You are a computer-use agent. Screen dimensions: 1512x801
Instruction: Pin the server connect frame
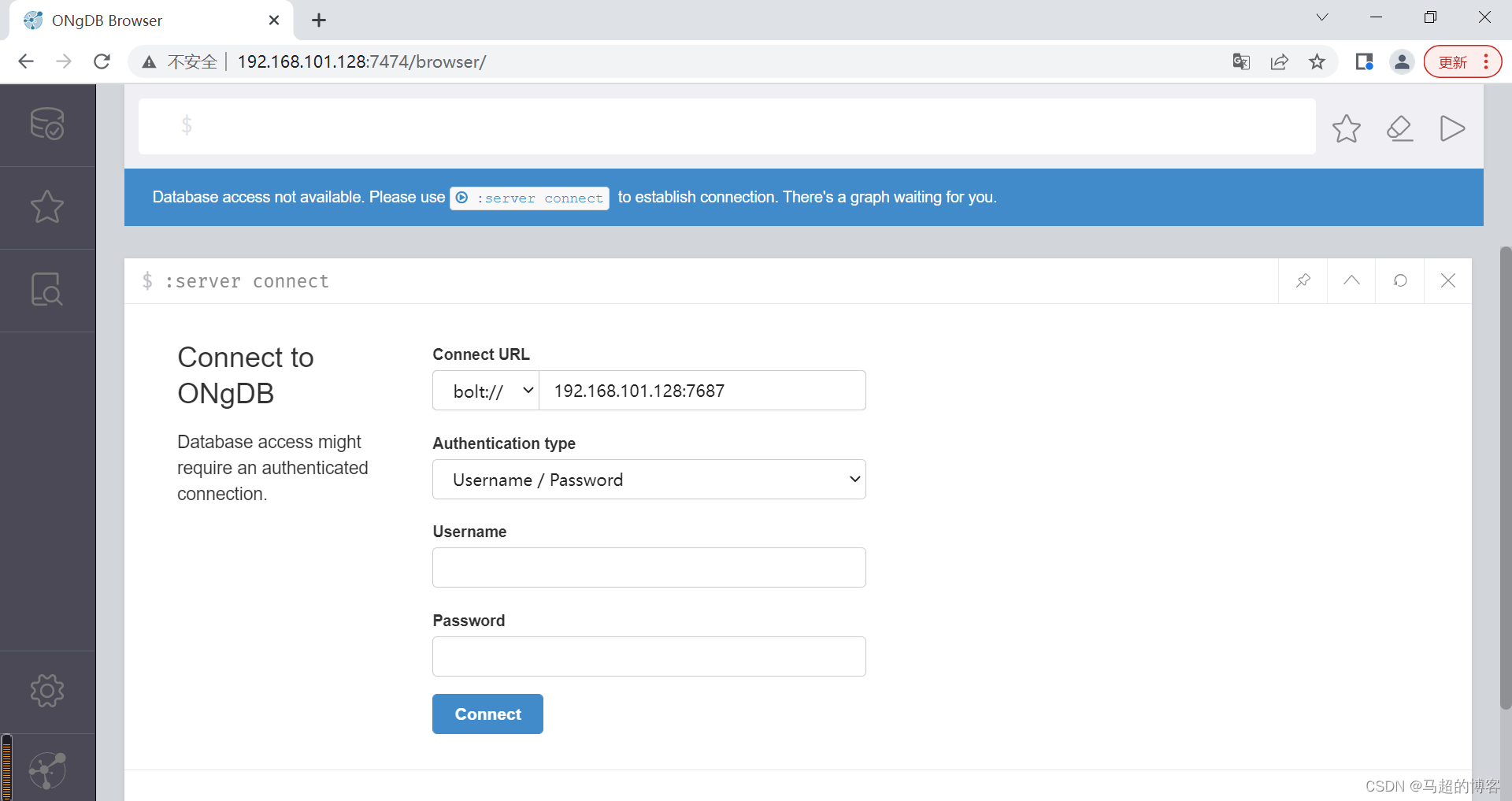click(1303, 280)
